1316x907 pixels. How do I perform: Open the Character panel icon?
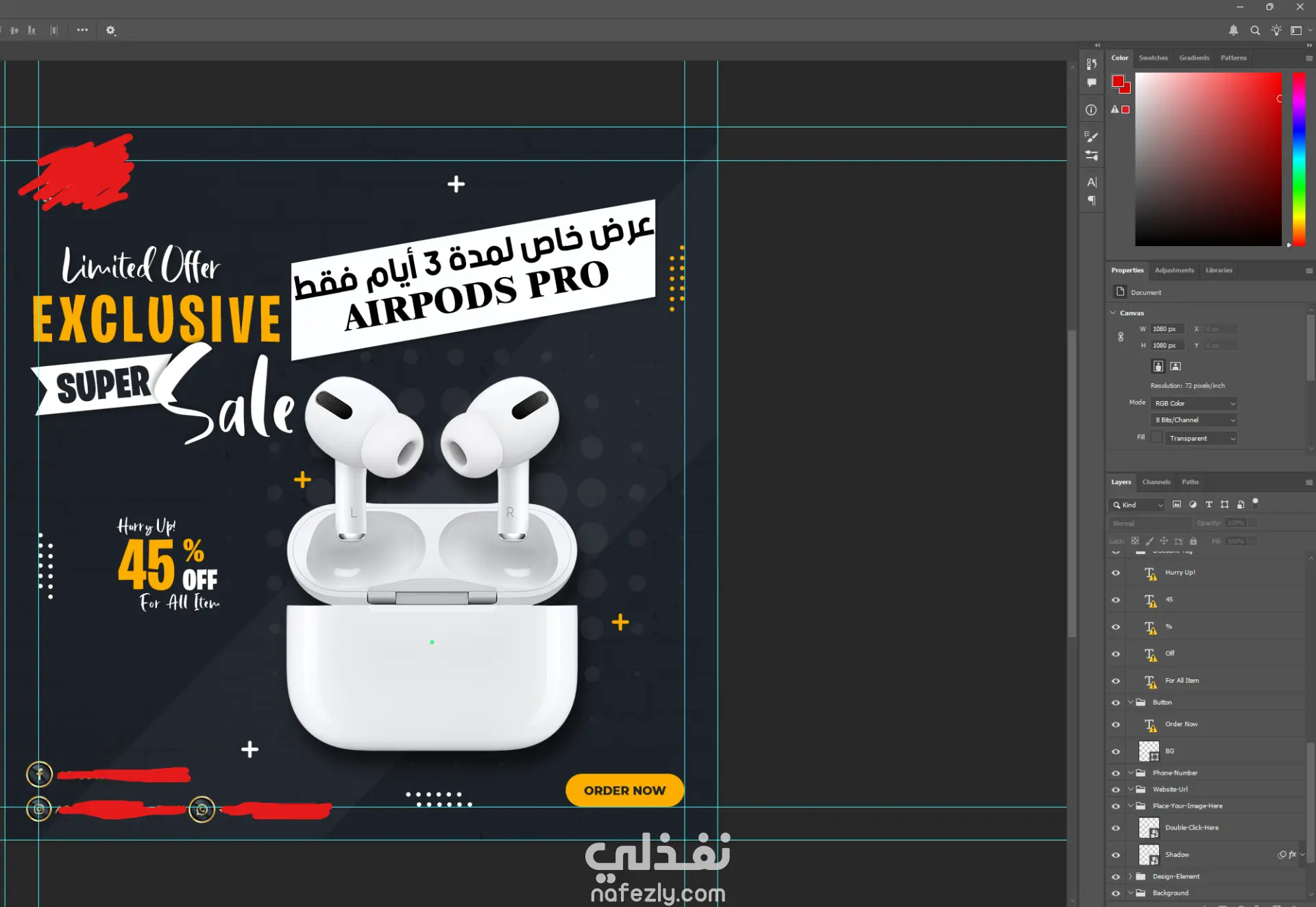[x=1092, y=182]
